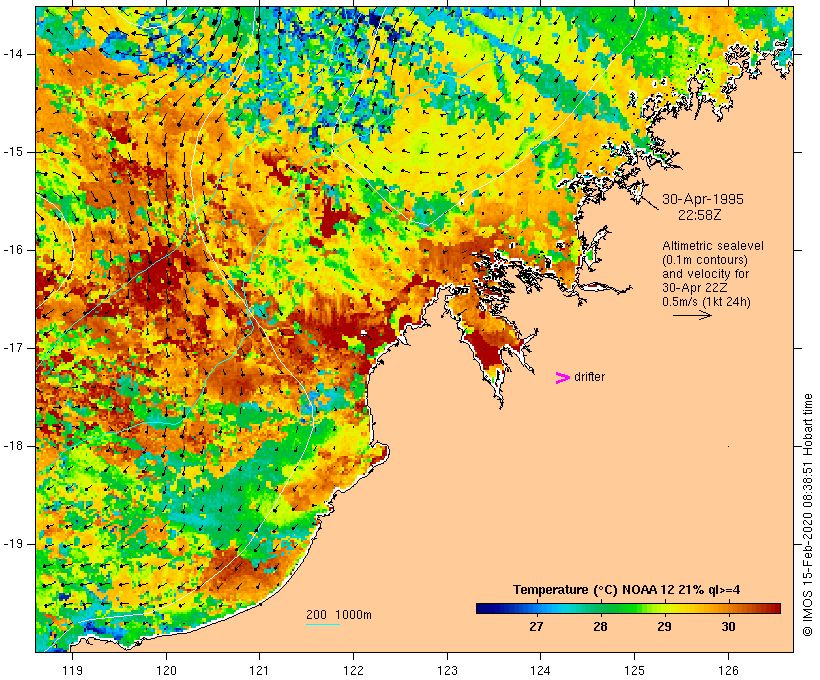Click the latitude label -17
The width and height of the screenshot is (820, 680).
[x=12, y=348]
